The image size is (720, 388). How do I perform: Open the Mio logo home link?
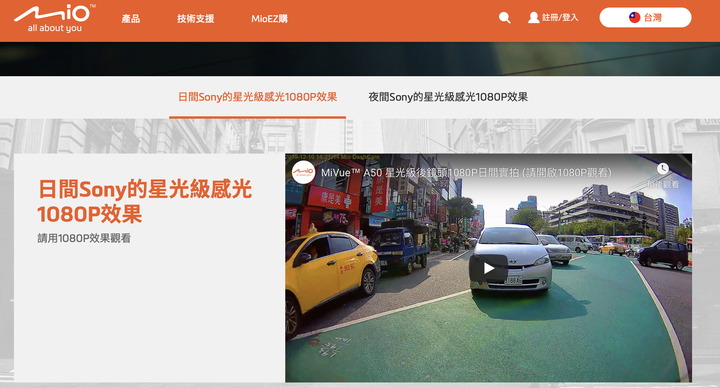54,18
